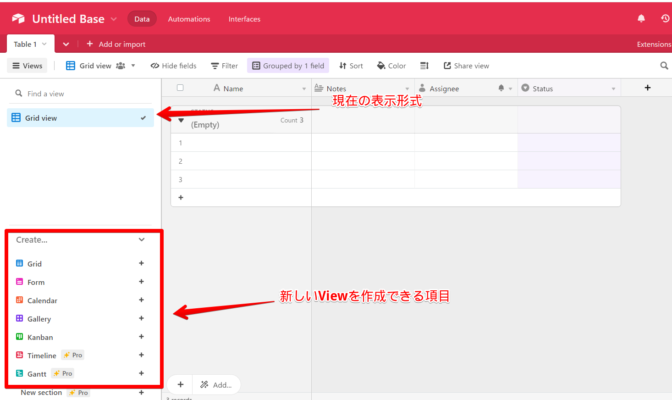
Task: Click the search magnifier in the toolbar
Action: tap(664, 66)
